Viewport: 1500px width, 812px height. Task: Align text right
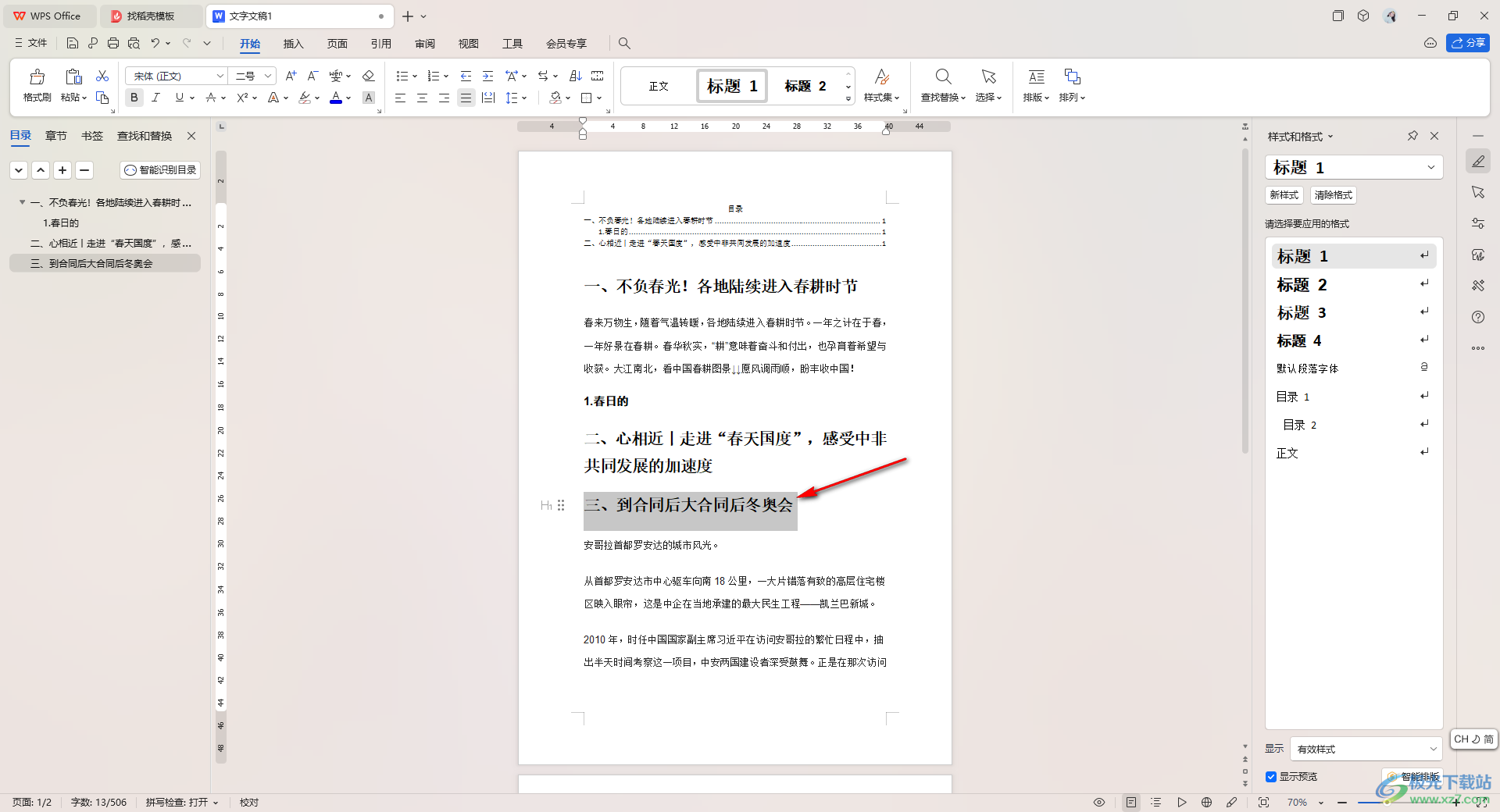point(444,98)
